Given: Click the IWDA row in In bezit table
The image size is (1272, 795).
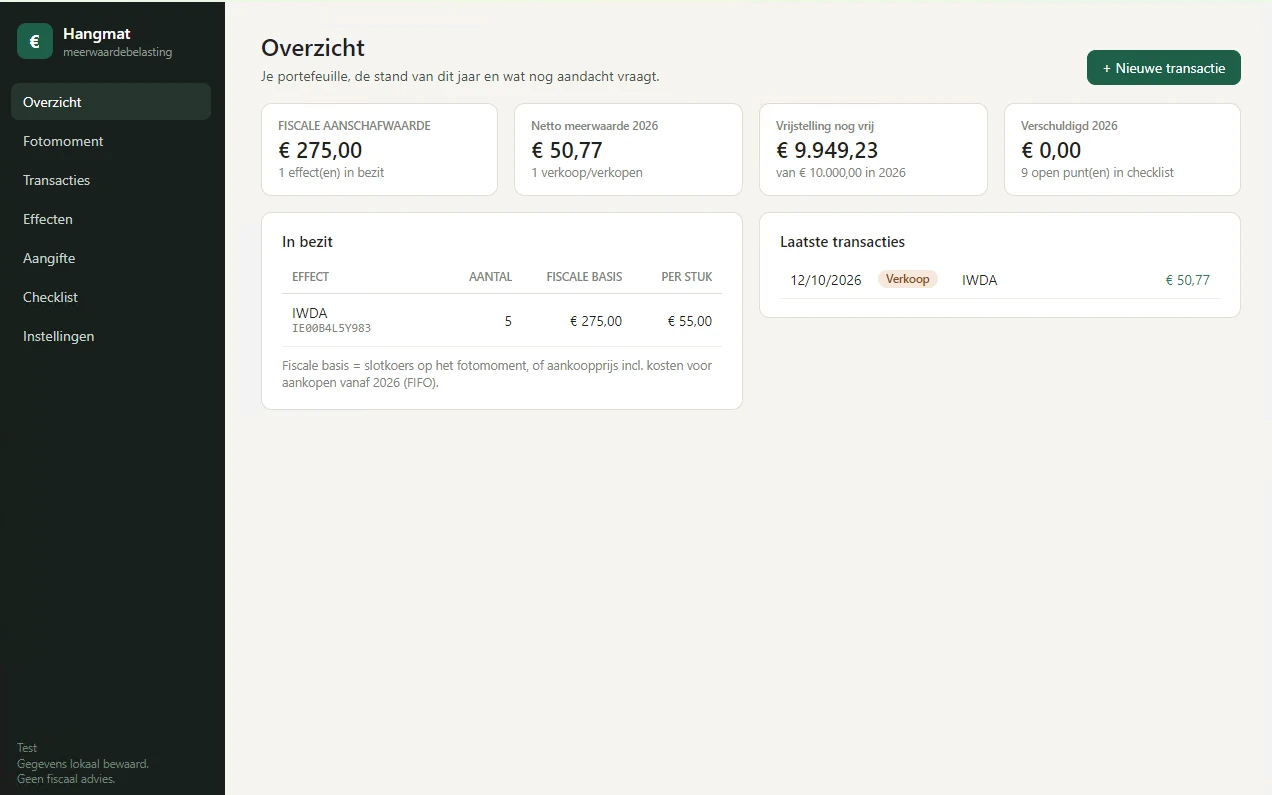Looking at the screenshot, I should pyautogui.click(x=502, y=321).
